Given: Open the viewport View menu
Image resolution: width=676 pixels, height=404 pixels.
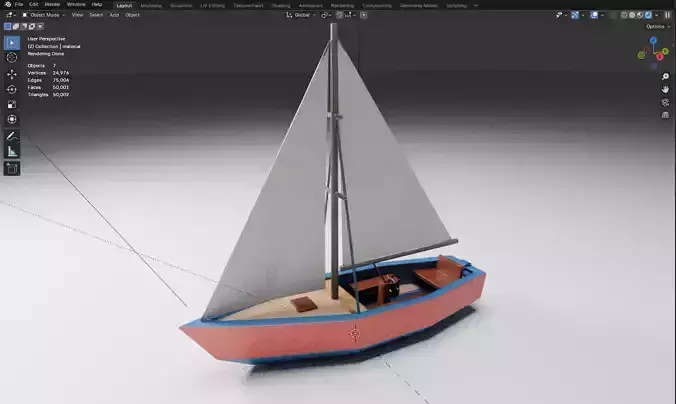Looking at the screenshot, I should [x=78, y=15].
